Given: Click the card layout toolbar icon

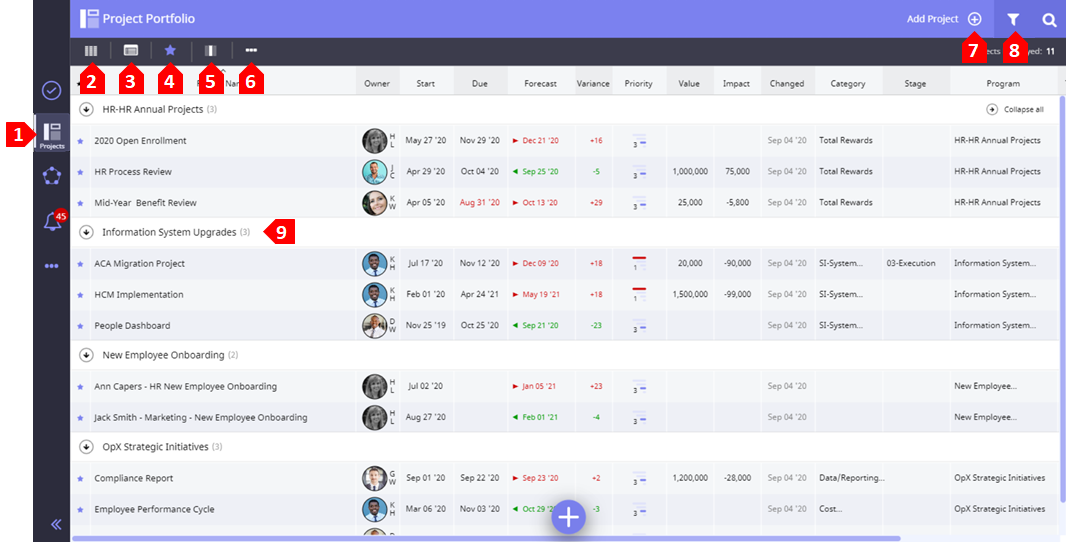Looking at the screenshot, I should [131, 50].
